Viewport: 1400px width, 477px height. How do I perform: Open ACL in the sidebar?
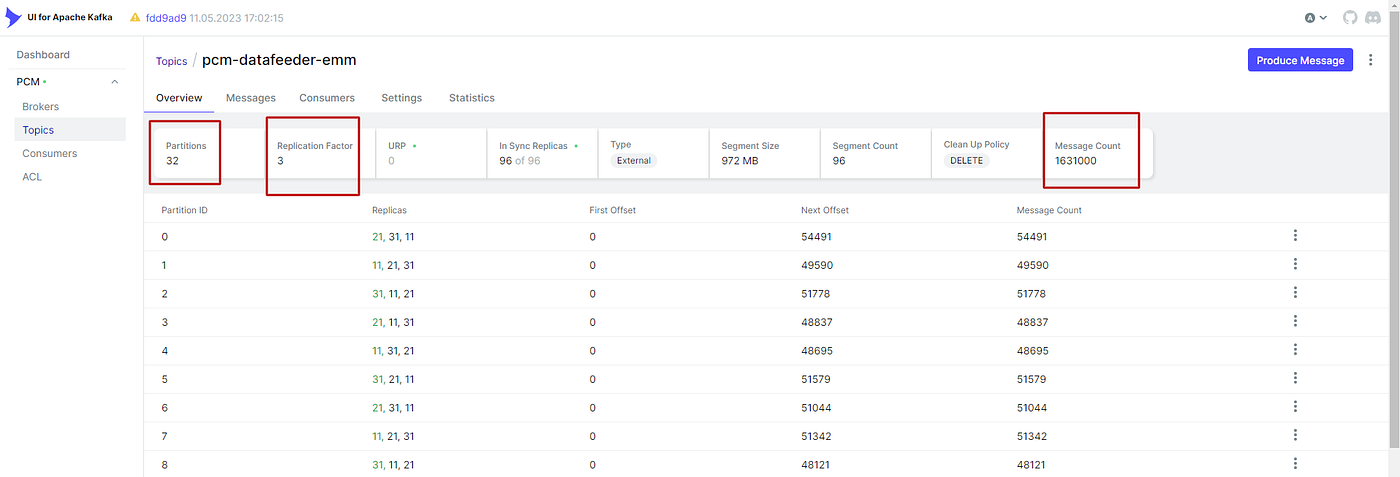click(32, 177)
